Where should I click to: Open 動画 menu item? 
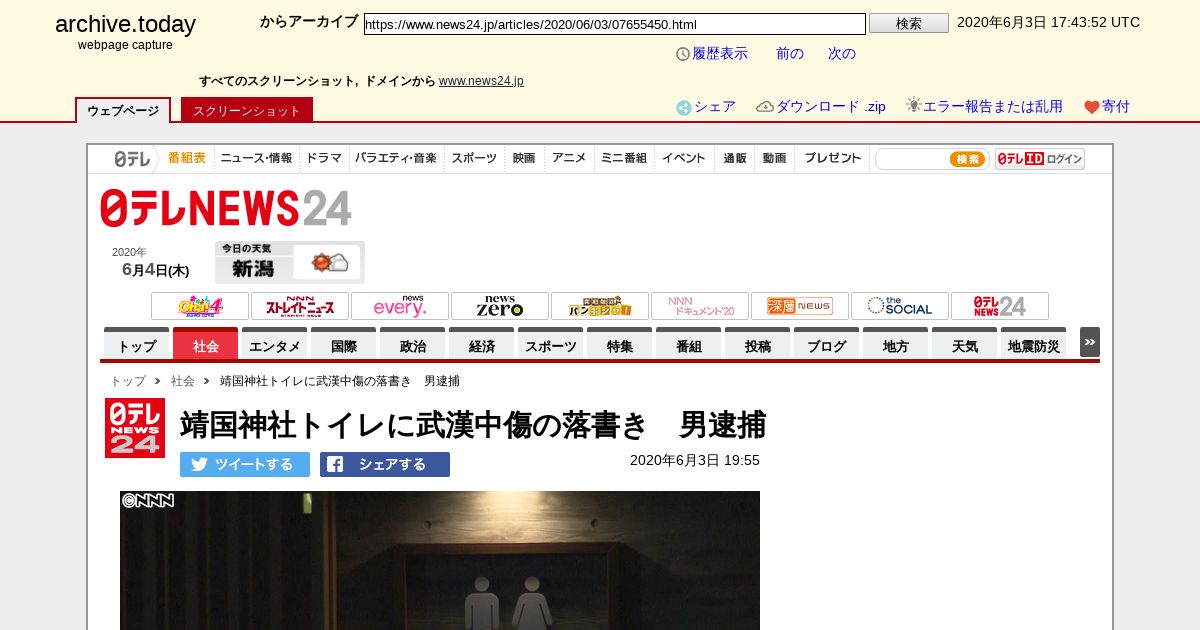point(775,158)
